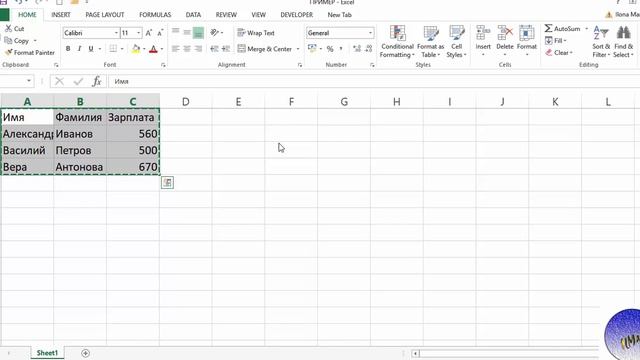
Task: Decrease font size with the small A
Action: (160, 33)
